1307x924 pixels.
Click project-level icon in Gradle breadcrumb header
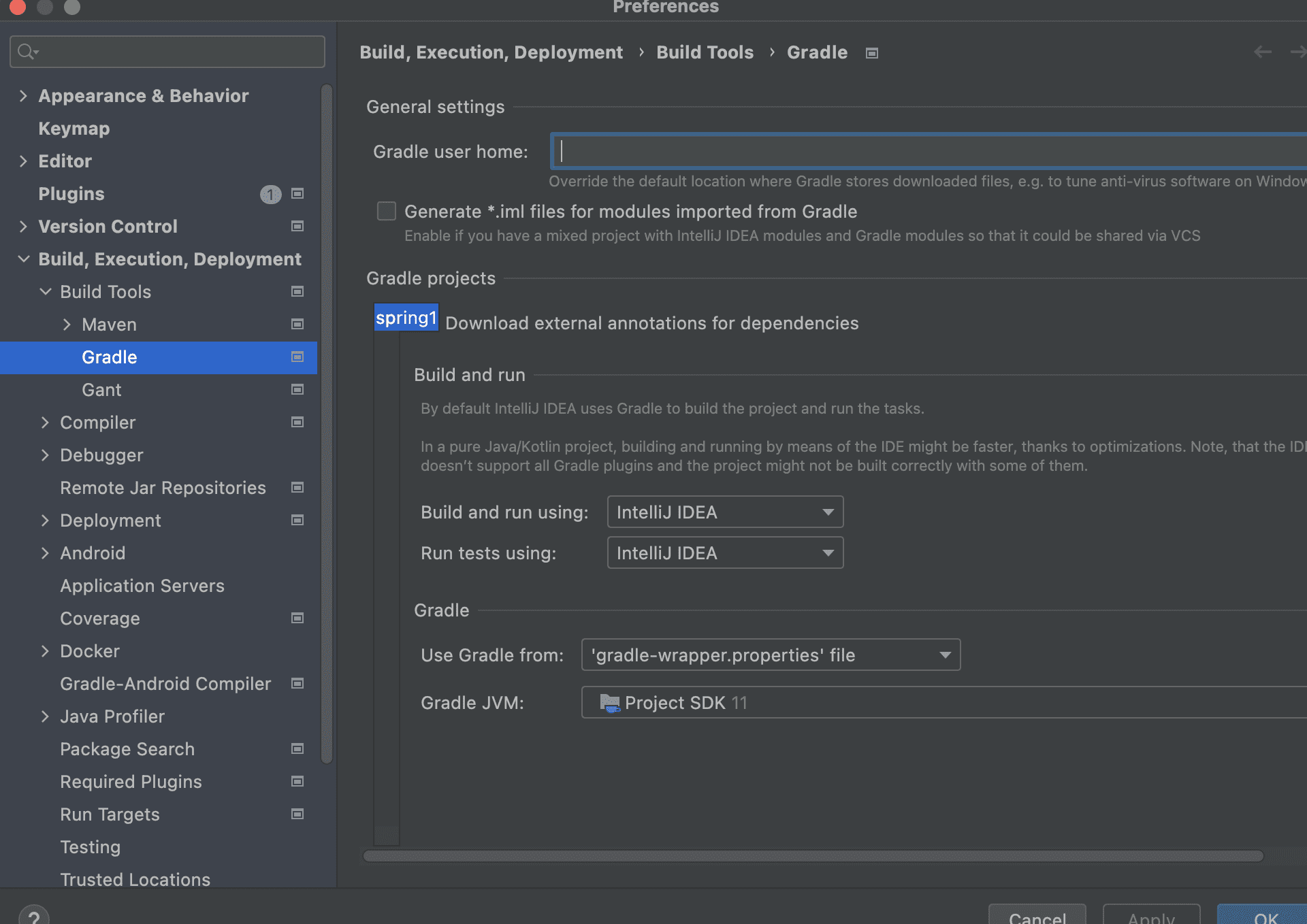coord(872,53)
